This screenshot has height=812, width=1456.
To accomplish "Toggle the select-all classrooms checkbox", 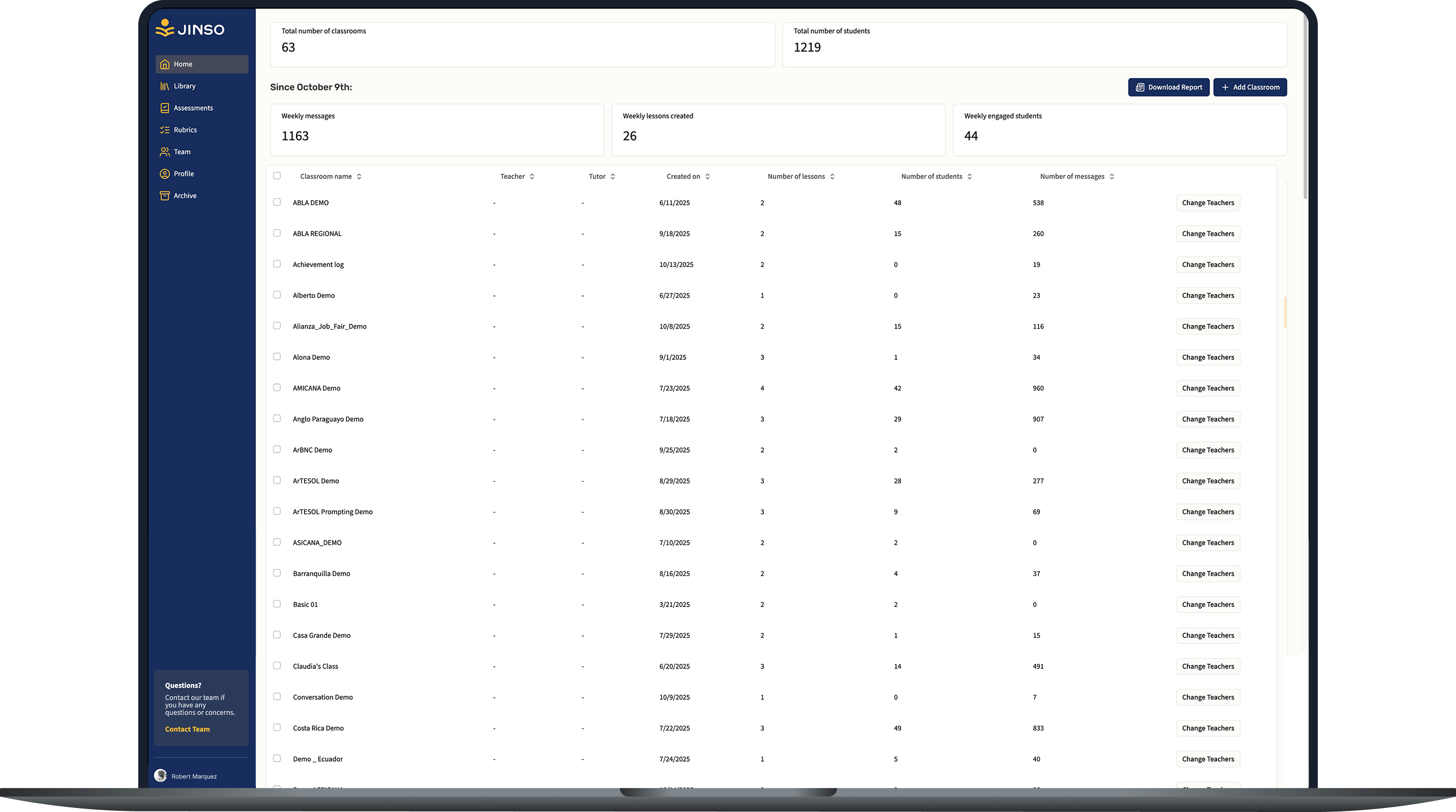I will point(277,176).
